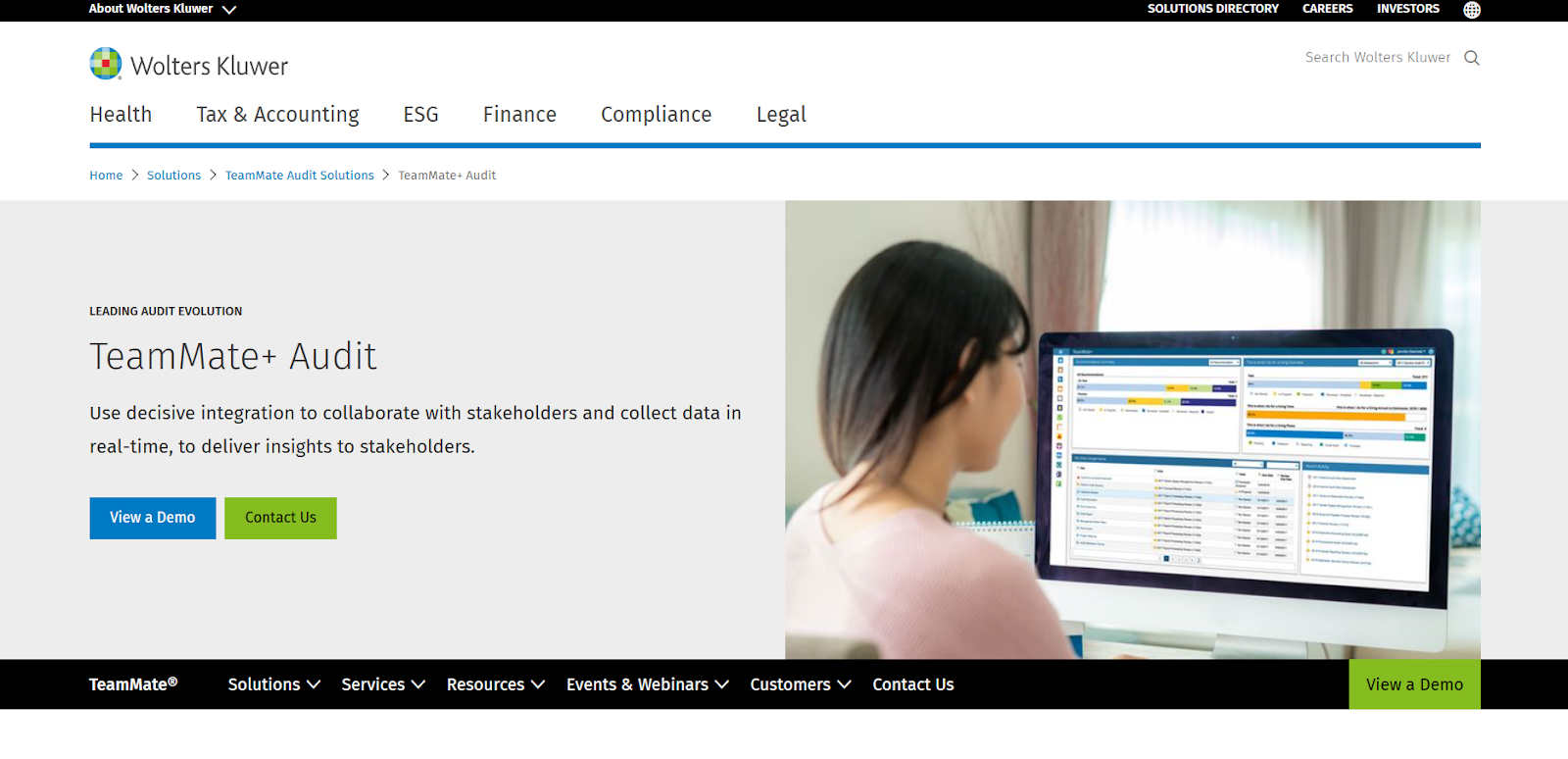Click TeamMate+ Audit breadcrumb text
This screenshot has width=1568, height=759.
click(447, 176)
